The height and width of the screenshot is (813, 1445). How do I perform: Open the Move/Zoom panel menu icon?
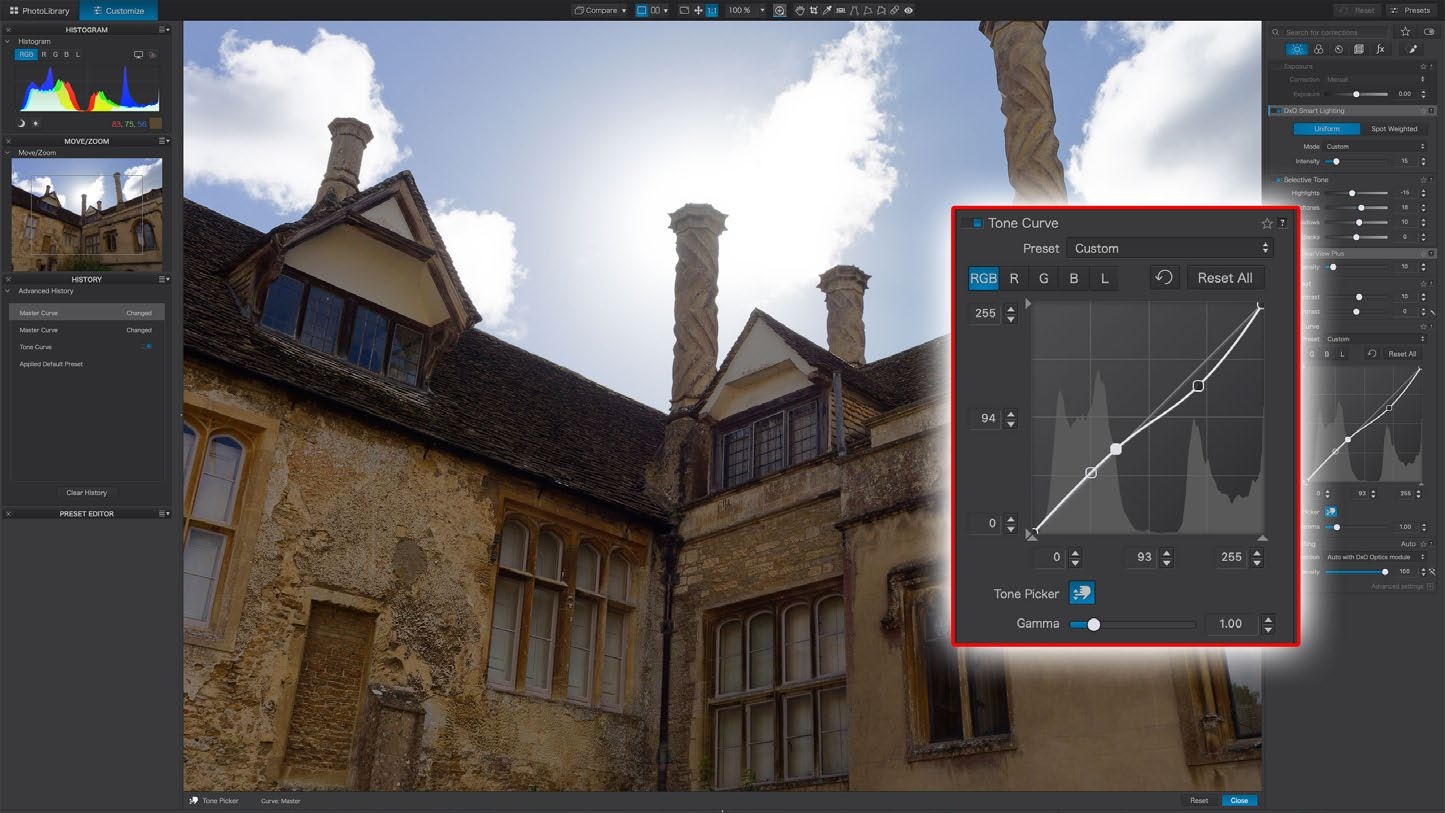164,141
